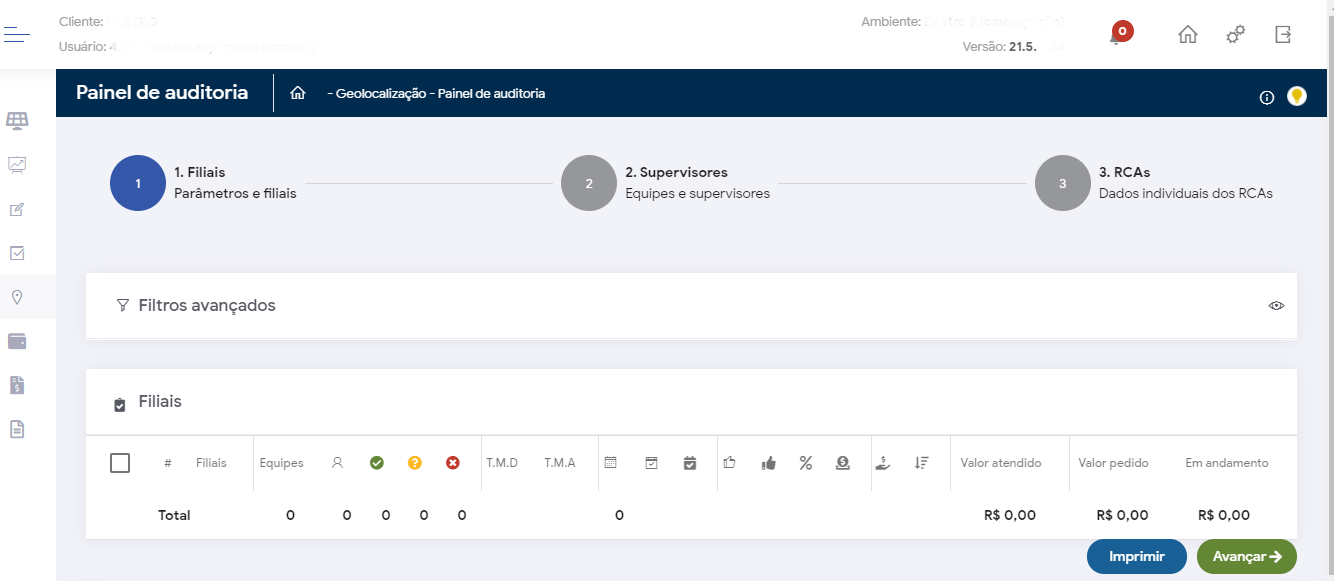Click the yellow lightbulb tips icon

[x=1297, y=96]
